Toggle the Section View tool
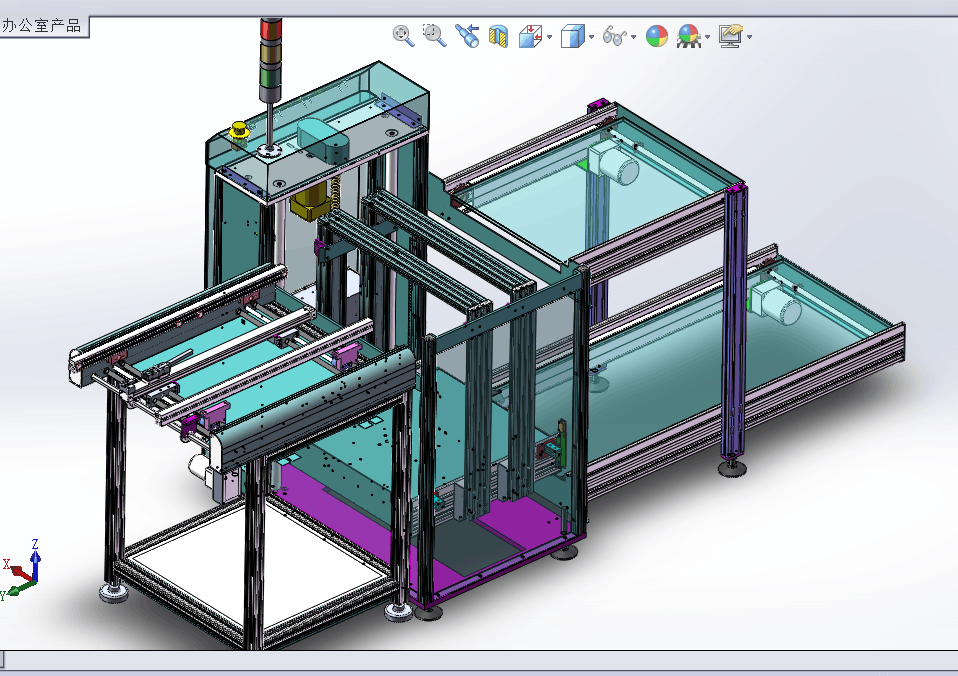Screen dimensions: 958x676 [499, 36]
